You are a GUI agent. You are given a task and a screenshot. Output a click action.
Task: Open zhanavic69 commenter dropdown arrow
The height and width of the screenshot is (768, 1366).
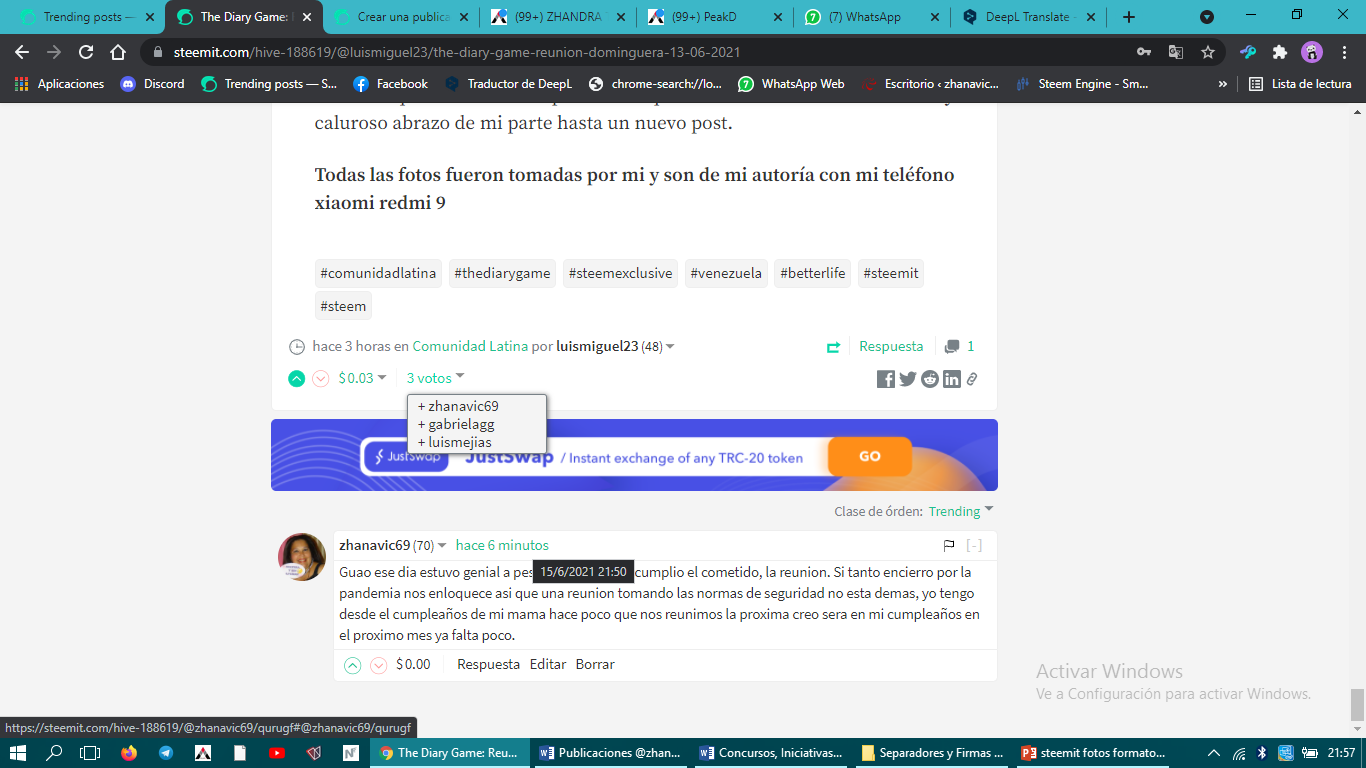point(442,546)
